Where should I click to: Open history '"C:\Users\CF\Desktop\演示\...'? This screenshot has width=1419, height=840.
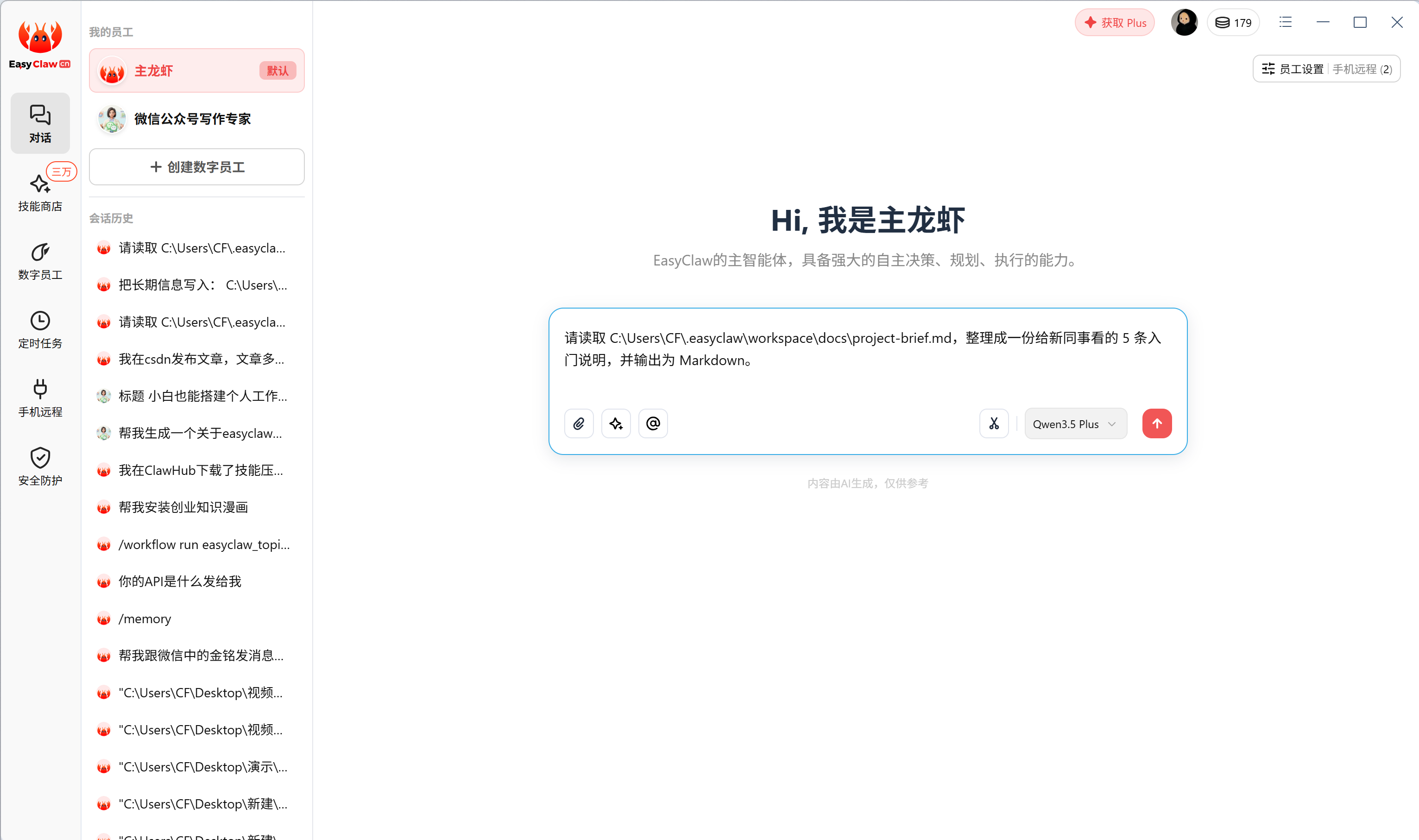196,767
